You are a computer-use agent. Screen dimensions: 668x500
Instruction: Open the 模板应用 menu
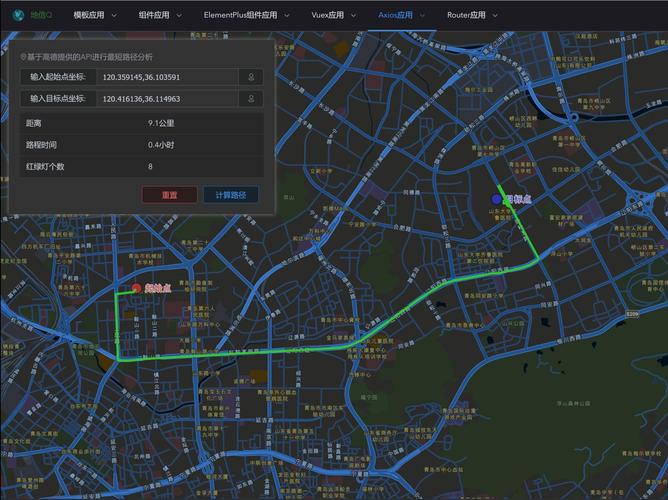tap(89, 15)
